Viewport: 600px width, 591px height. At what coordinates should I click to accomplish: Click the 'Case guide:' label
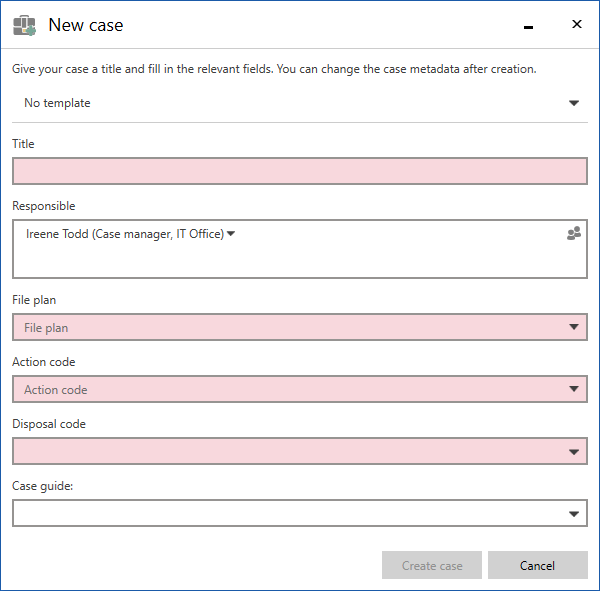tap(42, 486)
